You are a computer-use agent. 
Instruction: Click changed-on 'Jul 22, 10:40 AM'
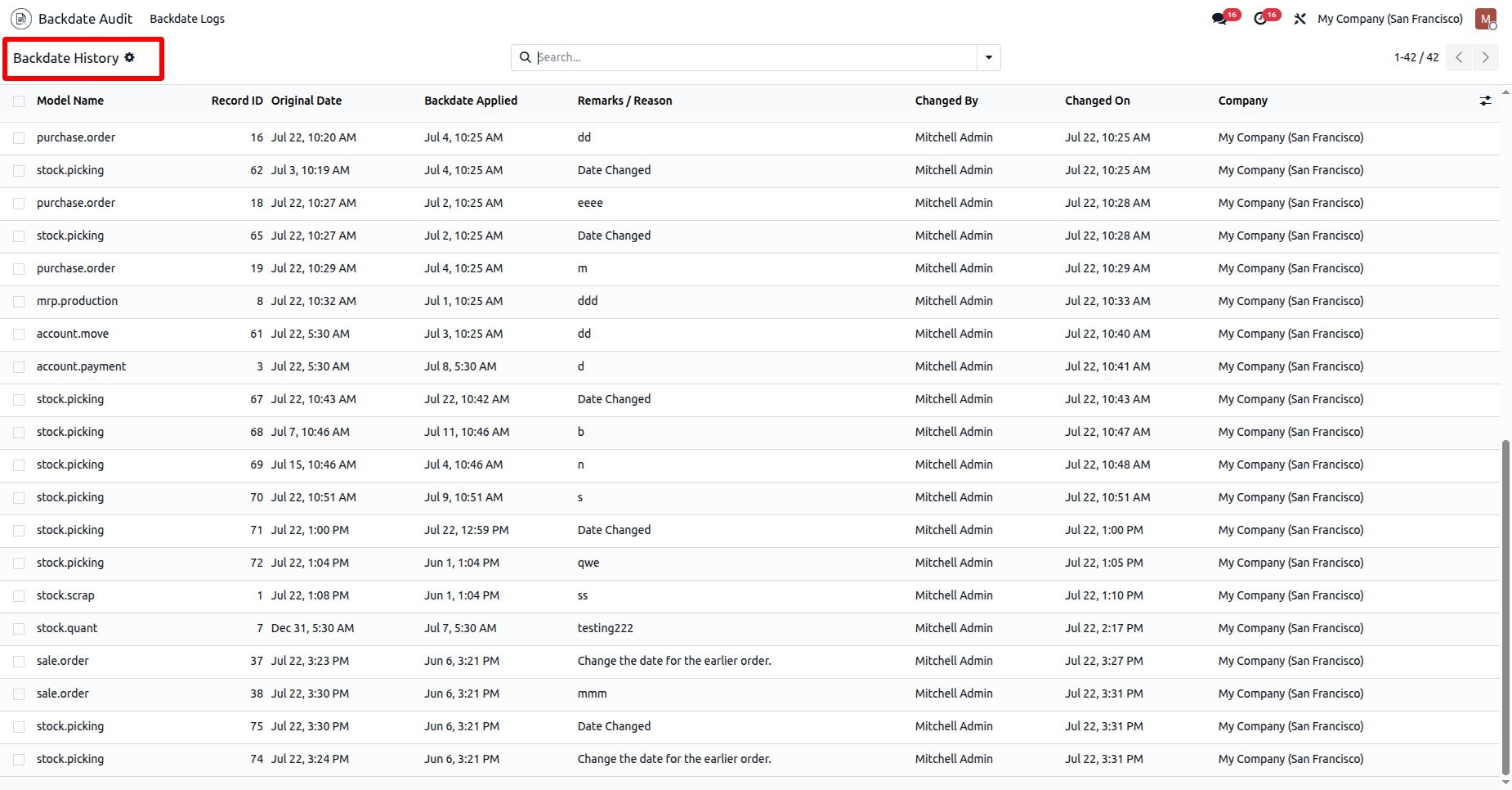coord(1107,334)
